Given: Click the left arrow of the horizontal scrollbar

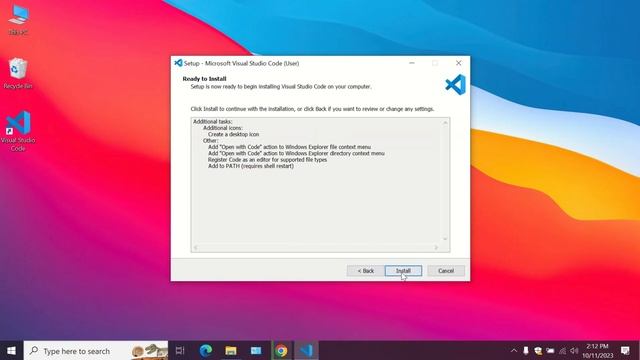Looking at the screenshot, I should coord(196,247).
